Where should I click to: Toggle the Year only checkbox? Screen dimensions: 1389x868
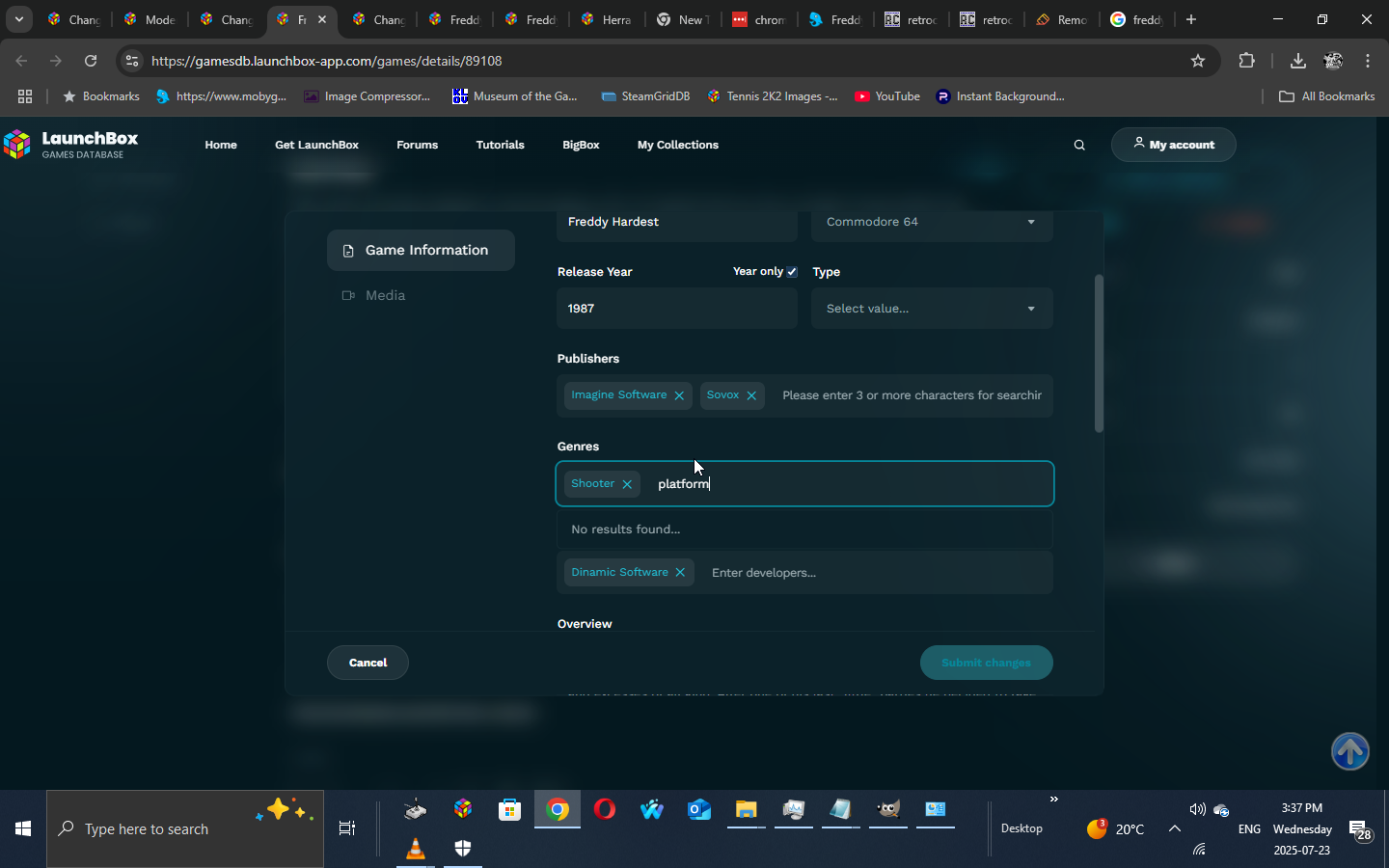(792, 272)
